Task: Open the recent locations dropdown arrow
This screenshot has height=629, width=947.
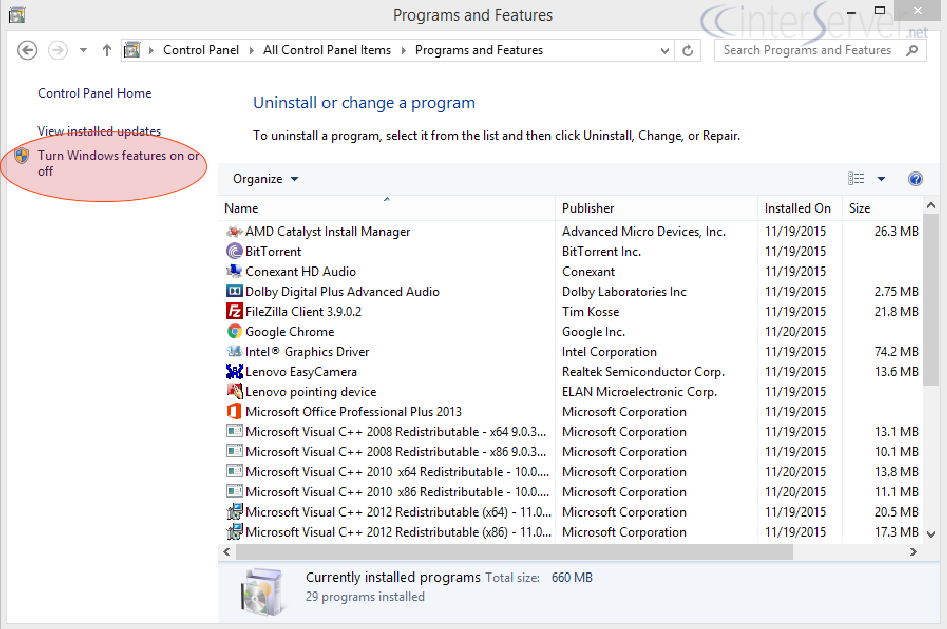Action: point(83,50)
